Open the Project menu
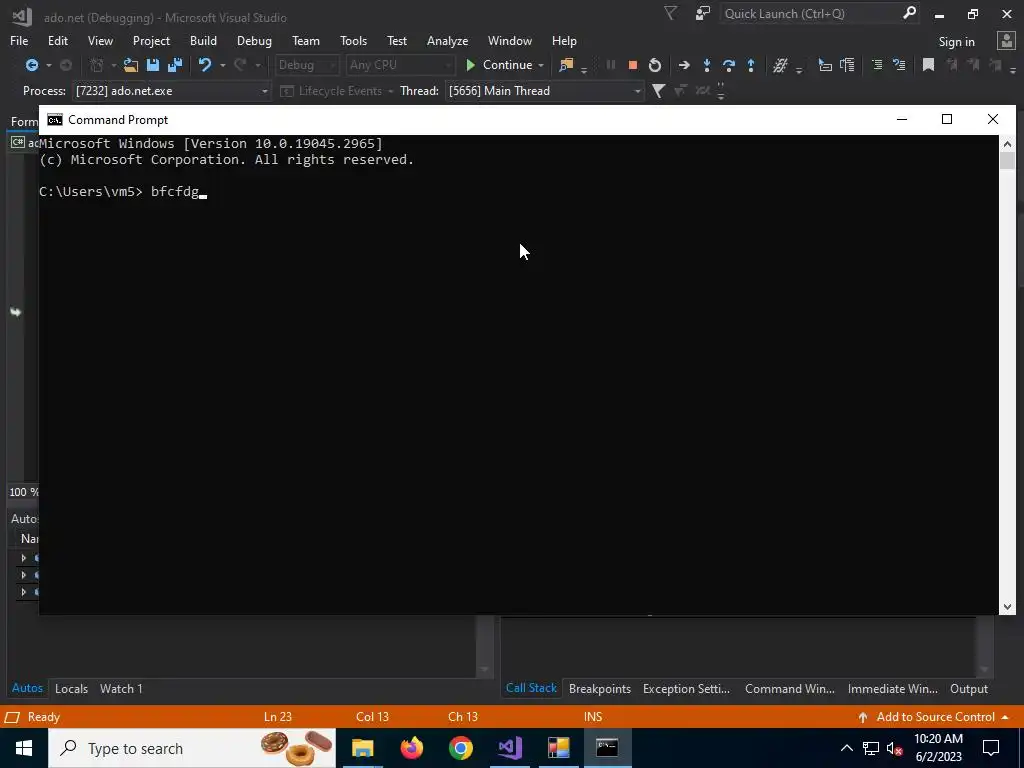Image resolution: width=1024 pixels, height=768 pixels. (x=151, y=40)
